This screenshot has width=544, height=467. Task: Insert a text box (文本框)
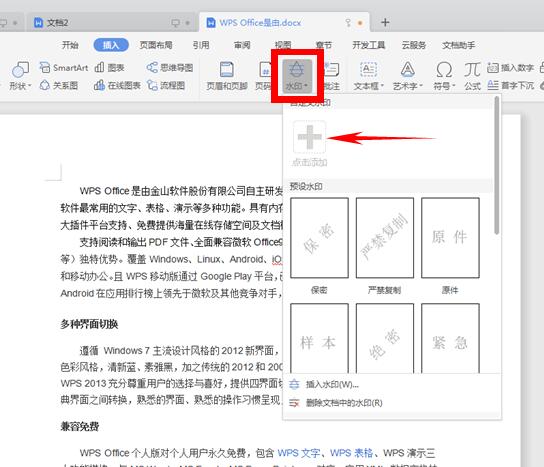click(368, 76)
